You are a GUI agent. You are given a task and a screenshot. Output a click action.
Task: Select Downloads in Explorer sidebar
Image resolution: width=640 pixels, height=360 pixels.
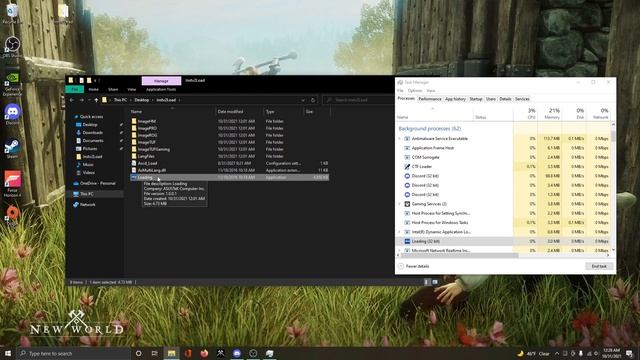[x=92, y=133]
